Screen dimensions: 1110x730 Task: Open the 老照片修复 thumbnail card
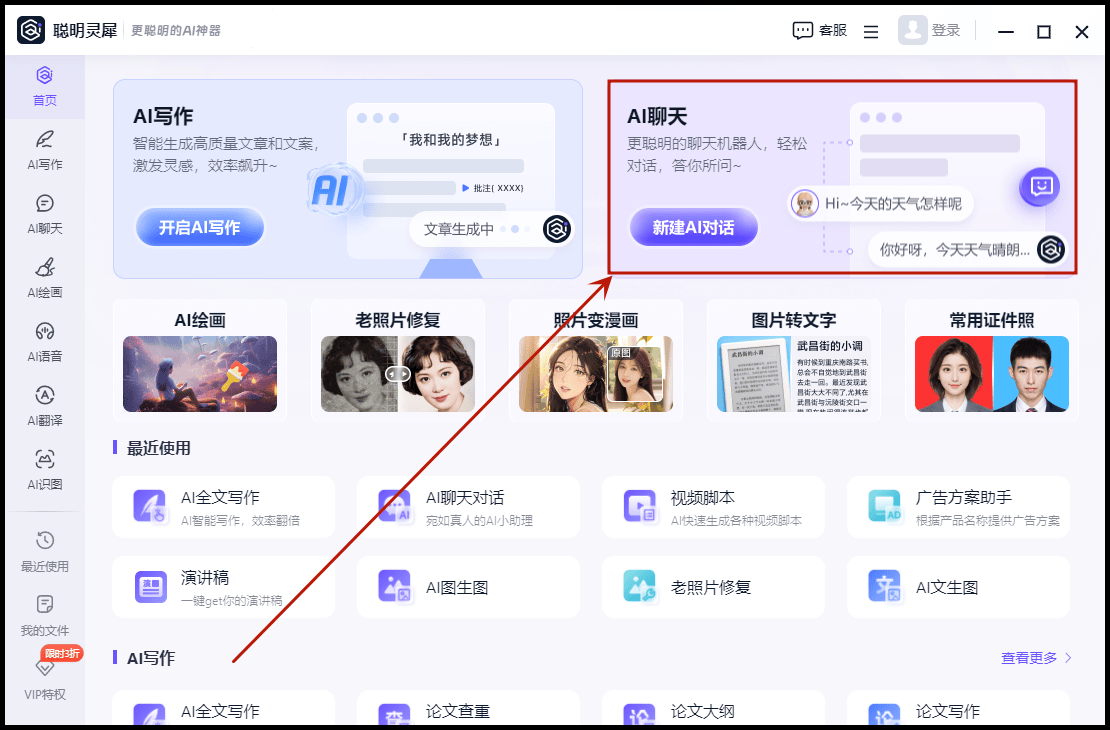pos(397,361)
